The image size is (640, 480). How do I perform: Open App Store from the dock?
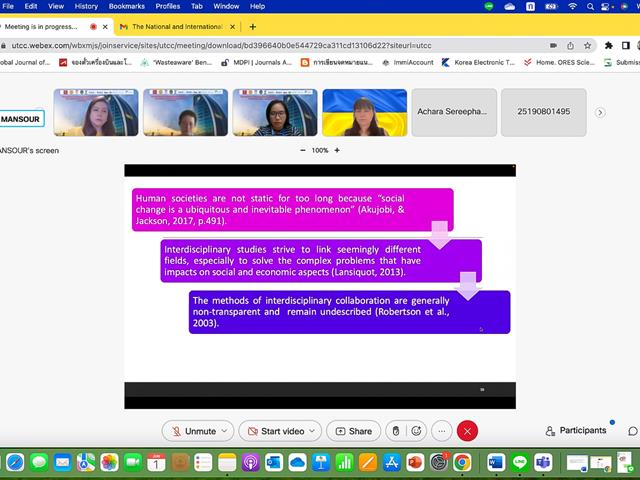click(391, 462)
